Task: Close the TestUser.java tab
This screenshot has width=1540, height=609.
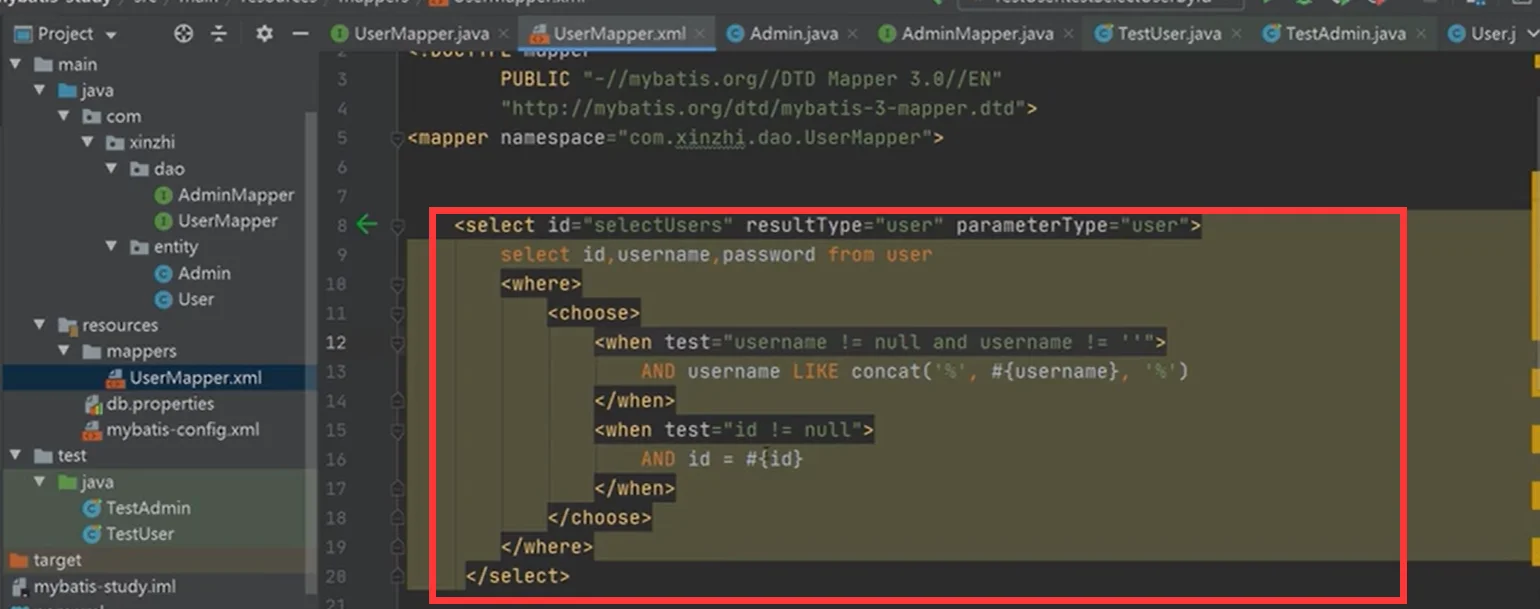Action: [x=1236, y=34]
